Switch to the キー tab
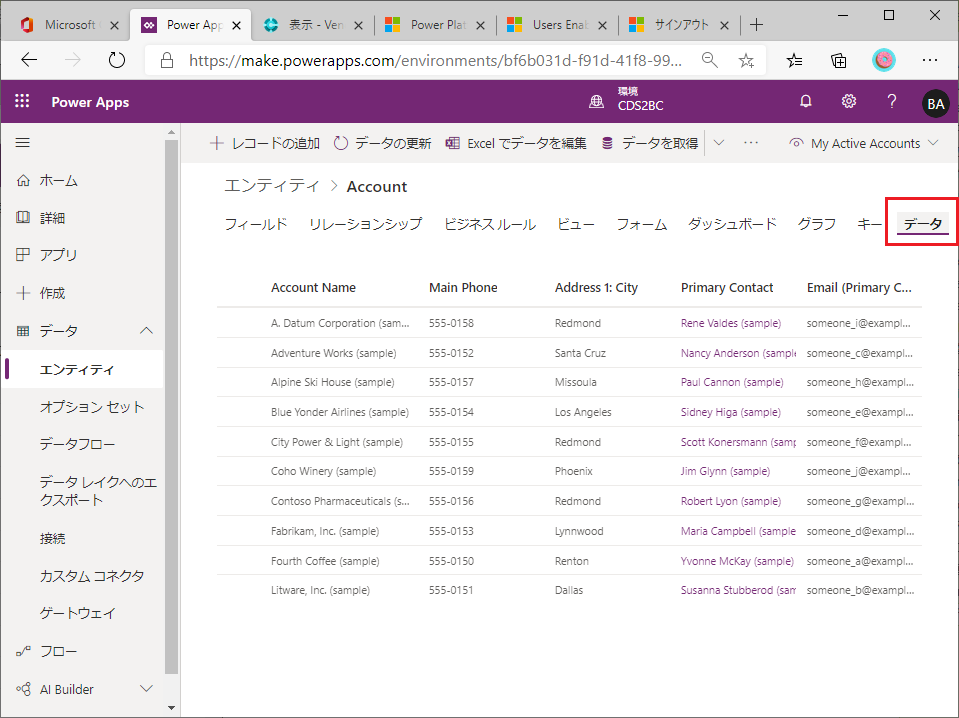Image resolution: width=959 pixels, height=718 pixels. coord(869,224)
